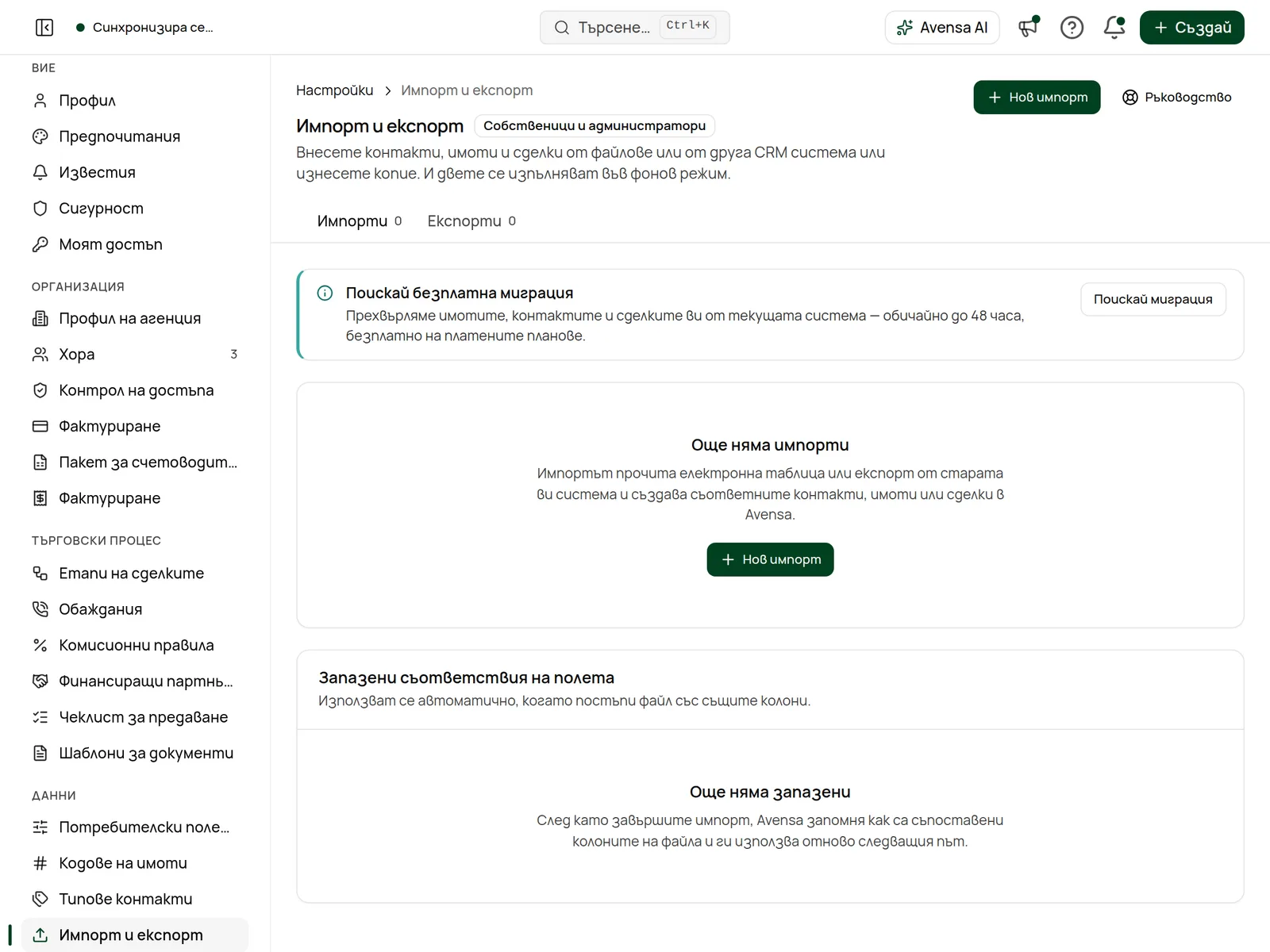The height and width of the screenshot is (952, 1270).
Task: Click Собственици и администратори badge
Action: click(595, 125)
